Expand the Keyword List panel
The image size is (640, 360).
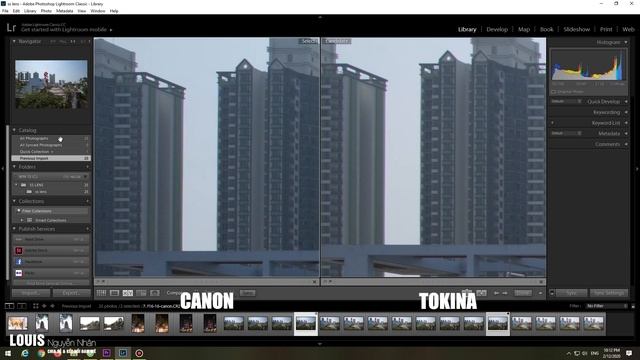(x=626, y=123)
